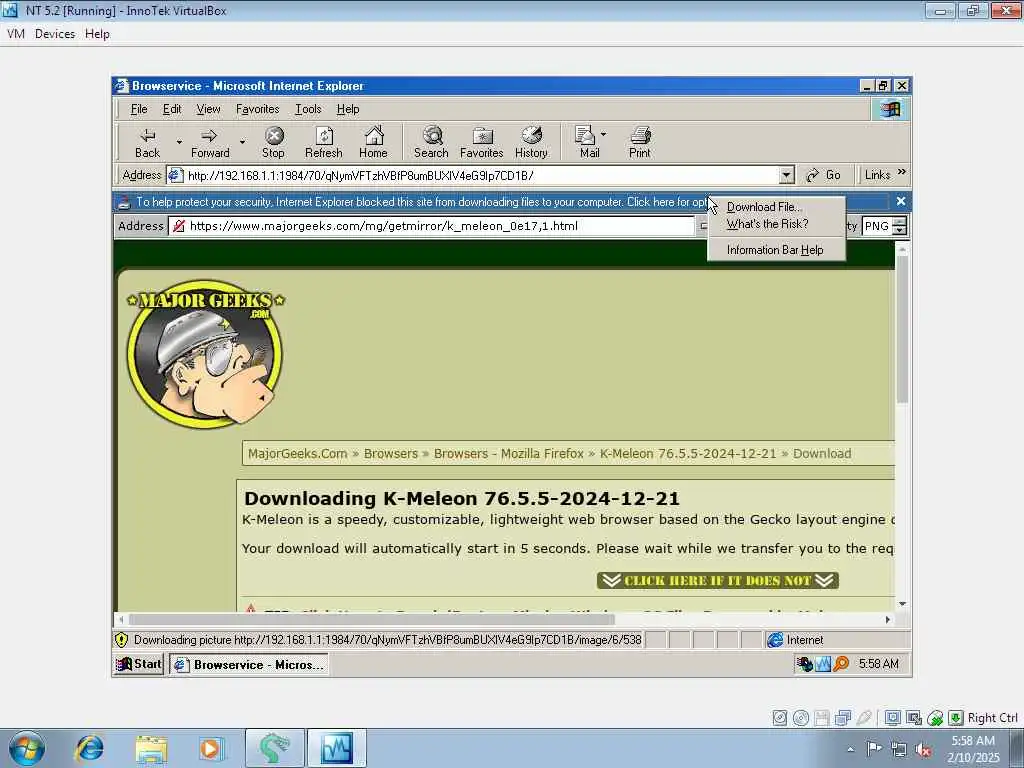Stop page loading with the Stop button
This screenshot has width=1024, height=768.
click(x=274, y=143)
